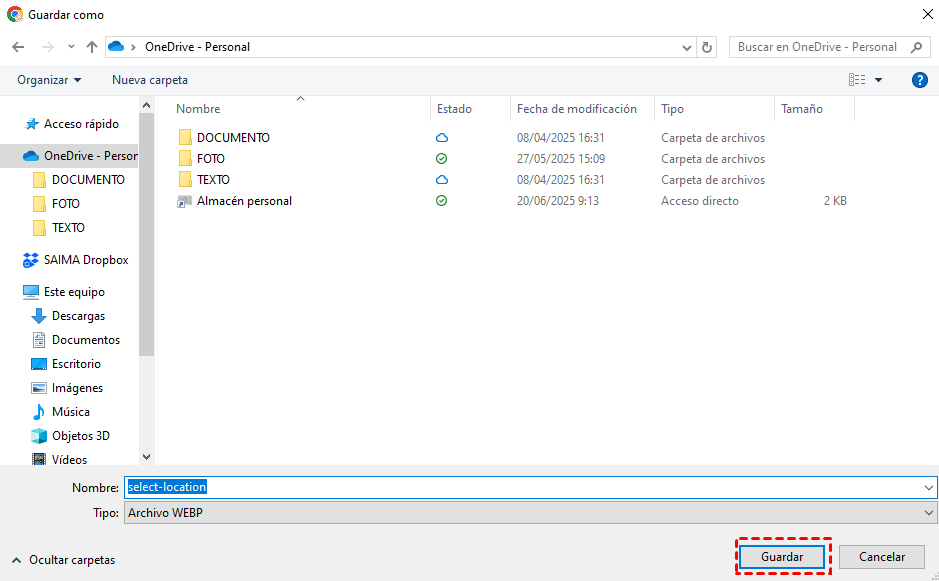This screenshot has height=581, width=939.
Task: Sort by the Tamaño column header
Action: pos(802,109)
